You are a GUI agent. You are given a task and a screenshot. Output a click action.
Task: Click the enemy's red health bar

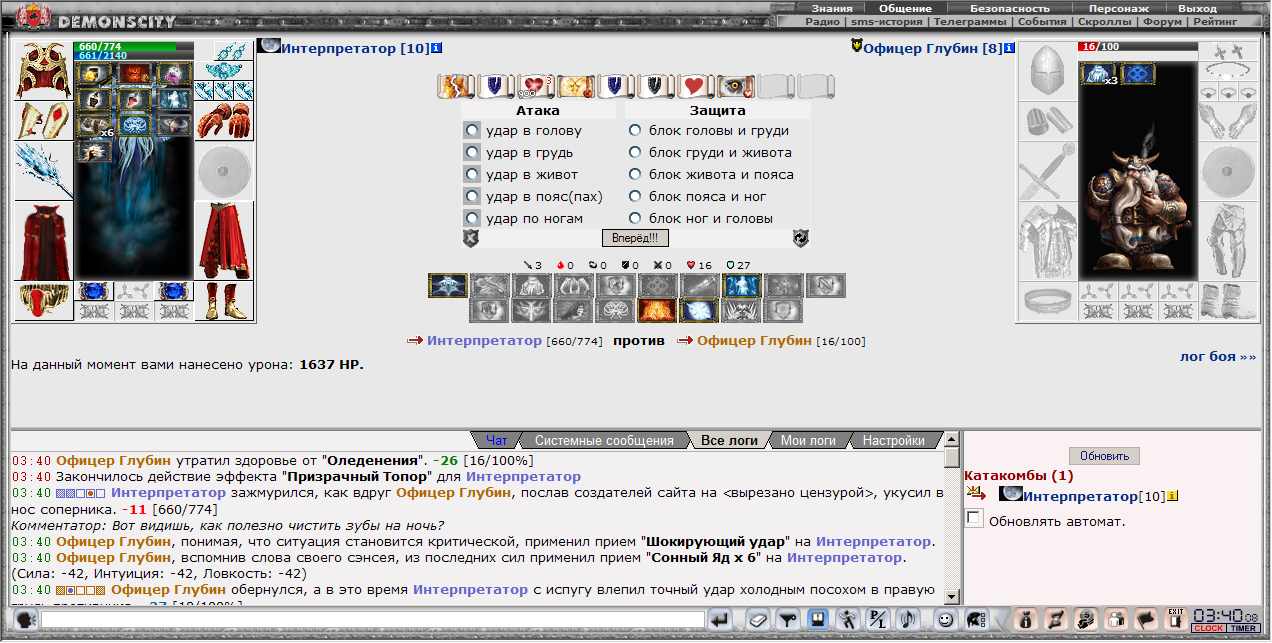pyautogui.click(x=1137, y=46)
